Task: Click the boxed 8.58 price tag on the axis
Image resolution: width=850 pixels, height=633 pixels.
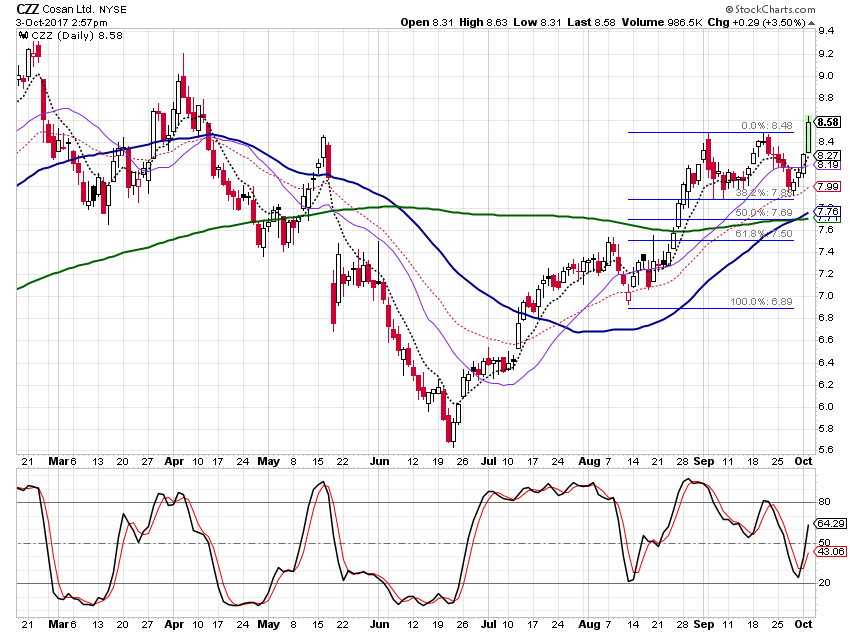Action: click(828, 122)
